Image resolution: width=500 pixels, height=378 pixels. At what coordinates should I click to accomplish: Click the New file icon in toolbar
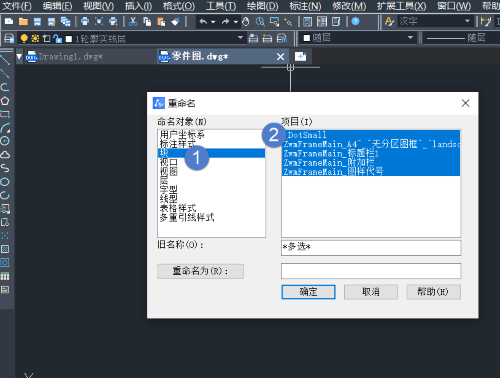click(x=9, y=22)
